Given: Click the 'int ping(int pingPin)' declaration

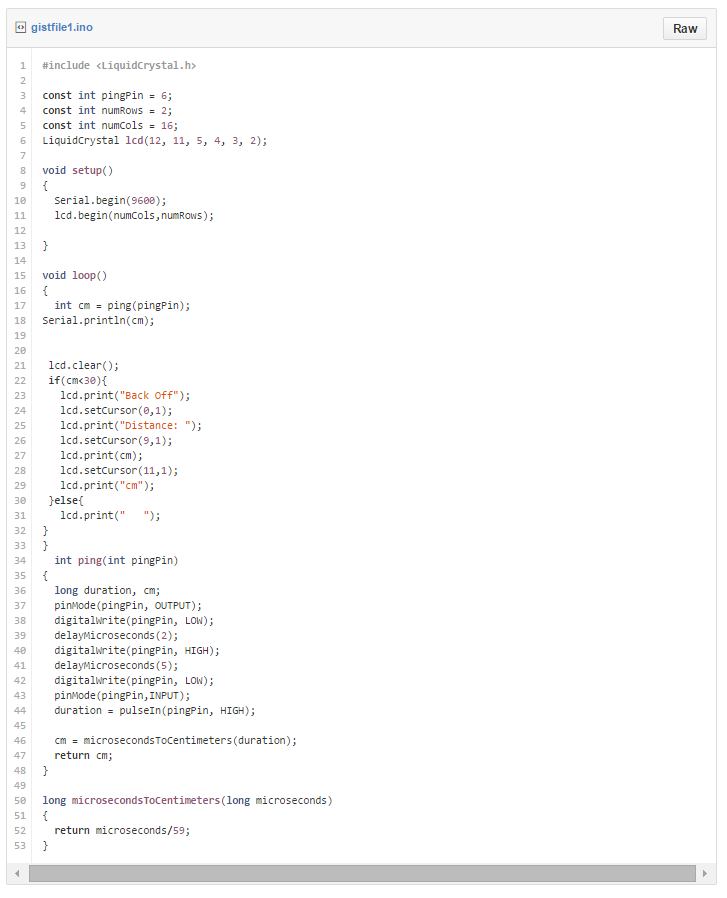Looking at the screenshot, I should tap(116, 561).
